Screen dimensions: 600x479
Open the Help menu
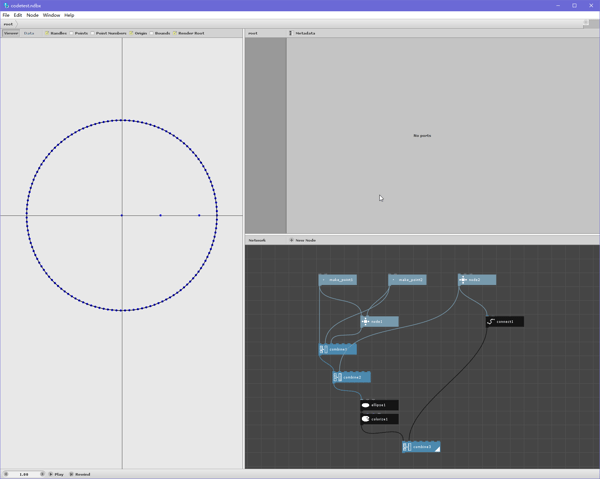click(x=69, y=15)
